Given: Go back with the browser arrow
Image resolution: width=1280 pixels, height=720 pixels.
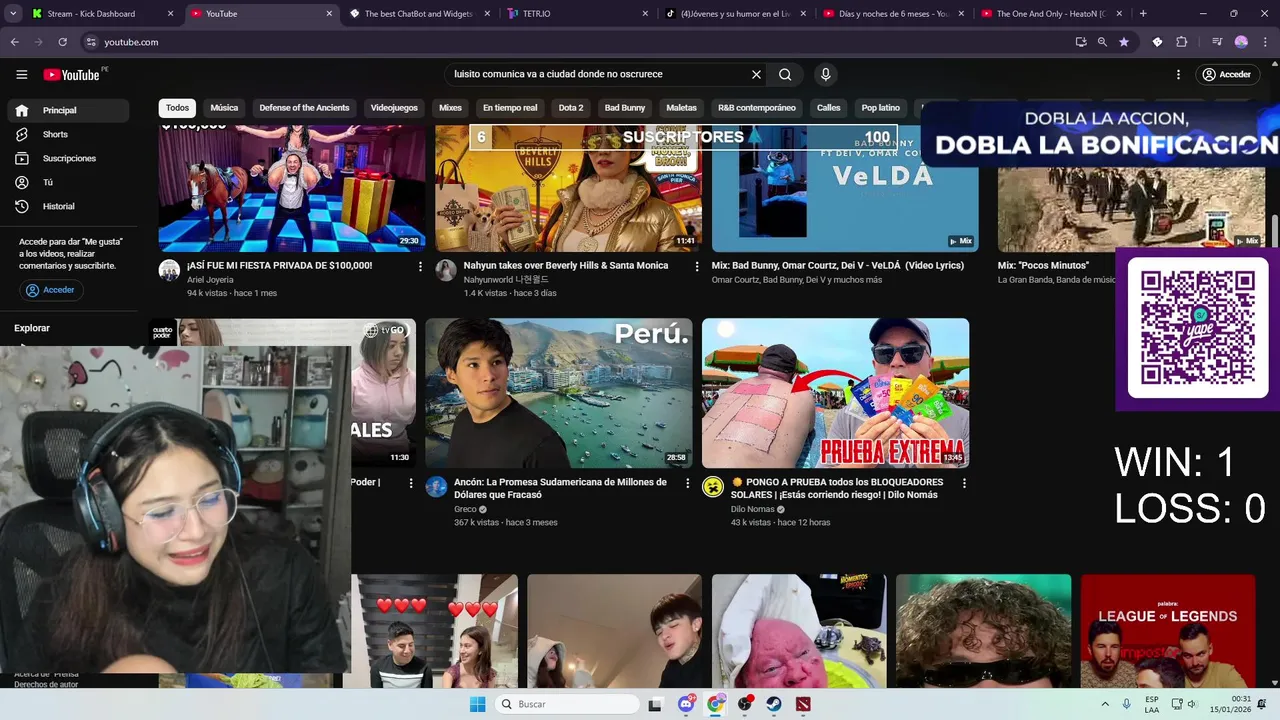Looking at the screenshot, I should [x=14, y=42].
